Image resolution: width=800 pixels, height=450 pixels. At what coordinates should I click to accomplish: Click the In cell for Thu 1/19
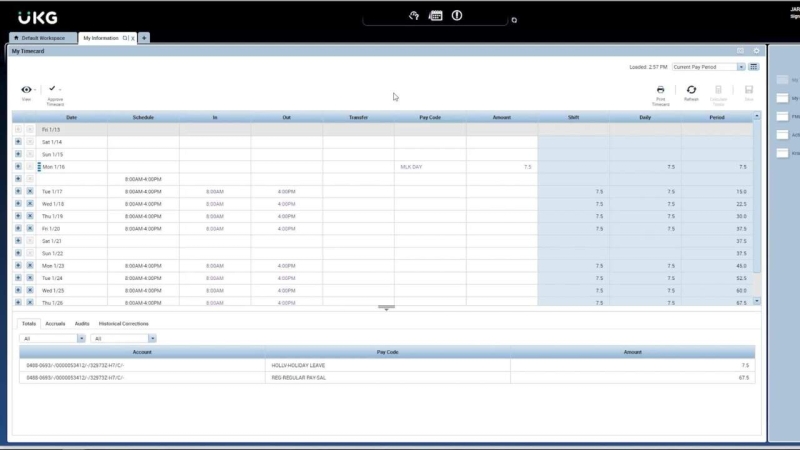215,216
